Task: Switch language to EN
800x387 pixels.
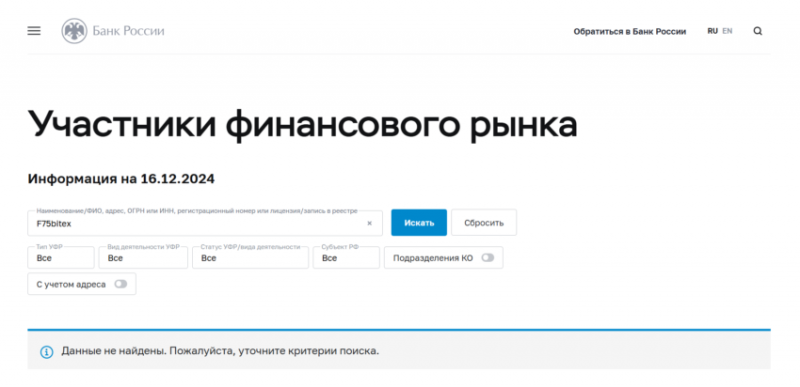Action: pos(727,31)
